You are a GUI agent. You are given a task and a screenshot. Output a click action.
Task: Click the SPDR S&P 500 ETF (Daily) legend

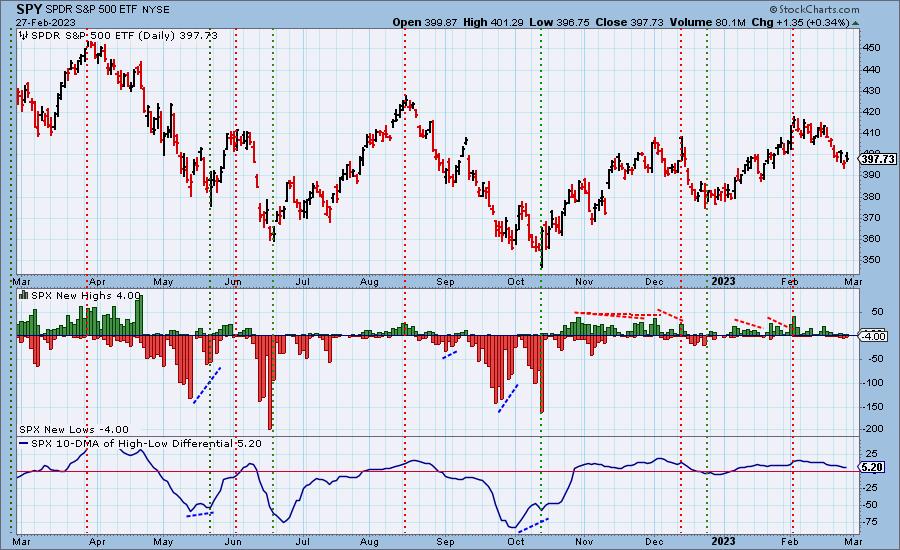[124, 35]
